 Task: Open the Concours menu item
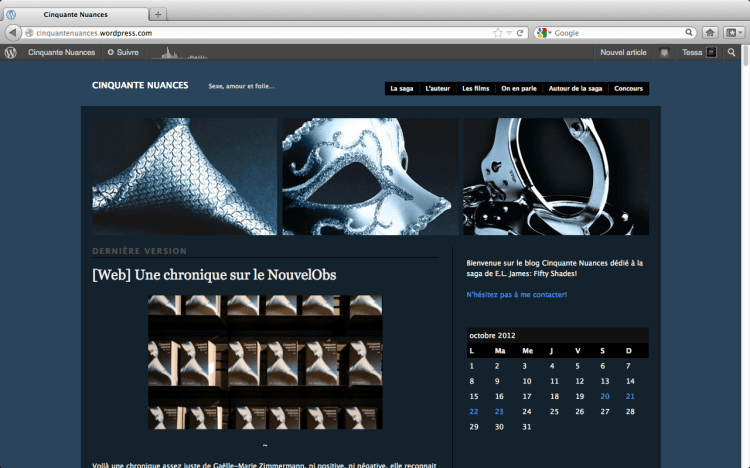629,89
